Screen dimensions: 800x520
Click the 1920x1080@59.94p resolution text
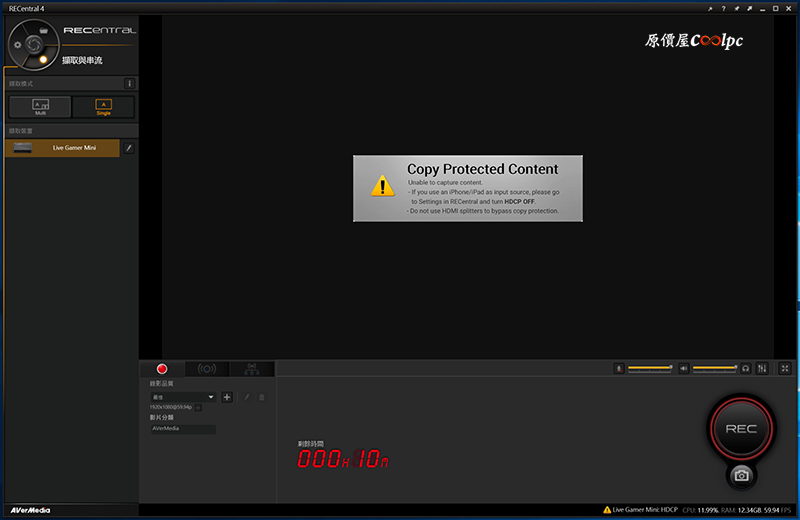click(x=171, y=407)
